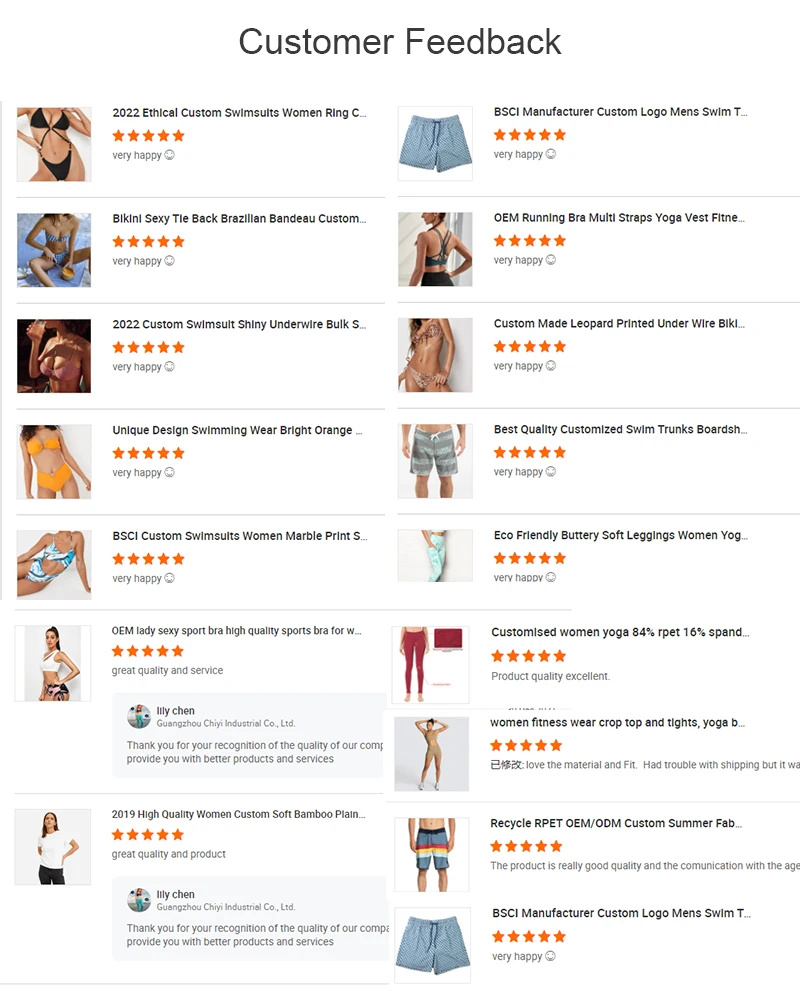Click lily chen's avatar in first reply
The width and height of the screenshot is (800, 1002).
(139, 716)
